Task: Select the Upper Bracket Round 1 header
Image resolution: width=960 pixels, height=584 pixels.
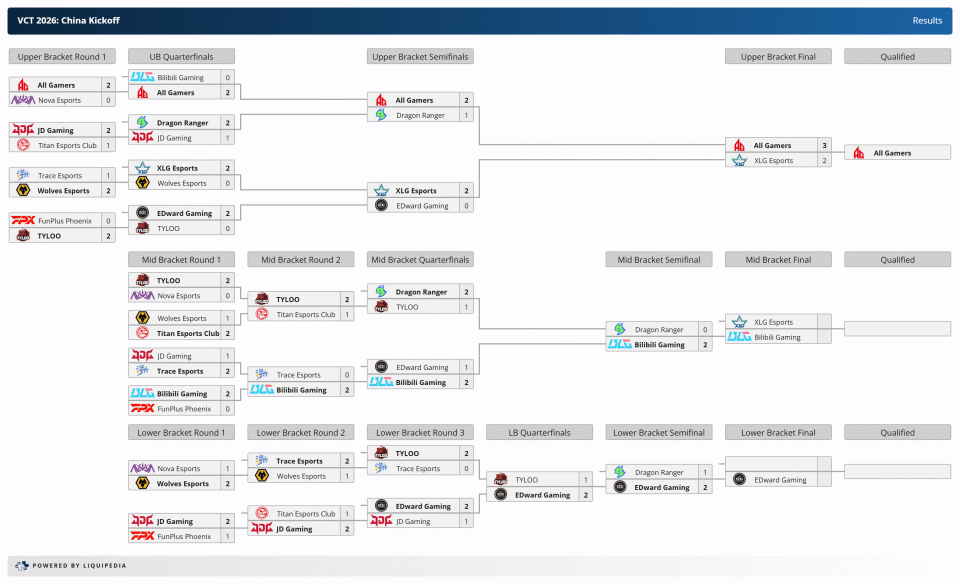Action: click(62, 56)
